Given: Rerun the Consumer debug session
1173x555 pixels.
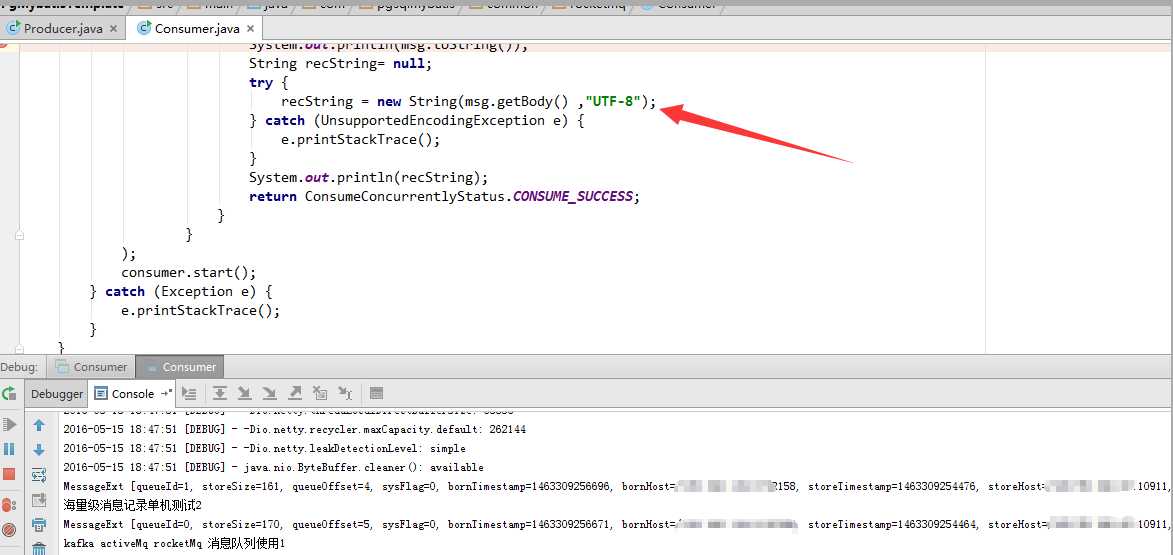Looking at the screenshot, I should pos(9,393).
